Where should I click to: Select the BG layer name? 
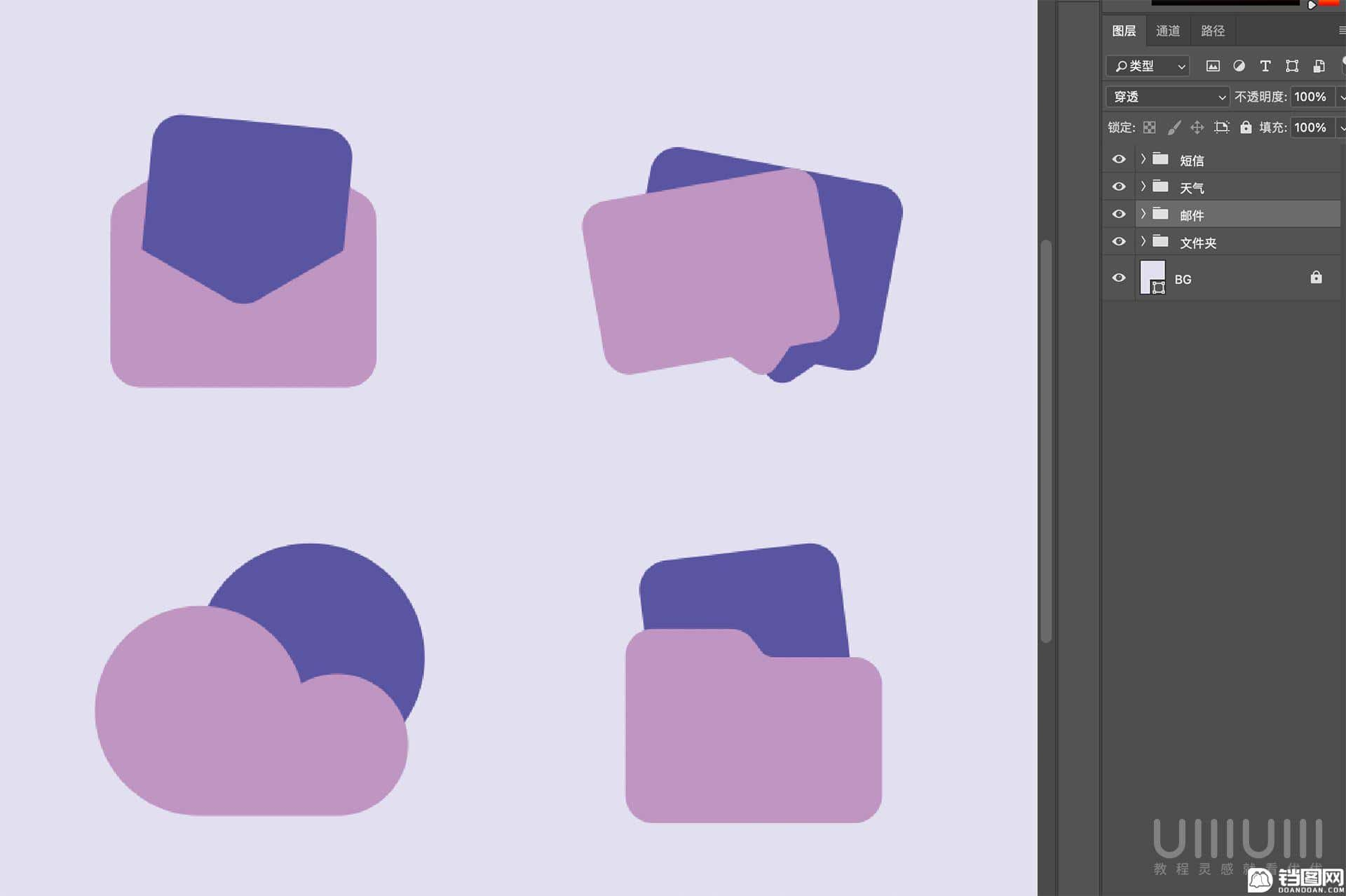(x=1183, y=279)
